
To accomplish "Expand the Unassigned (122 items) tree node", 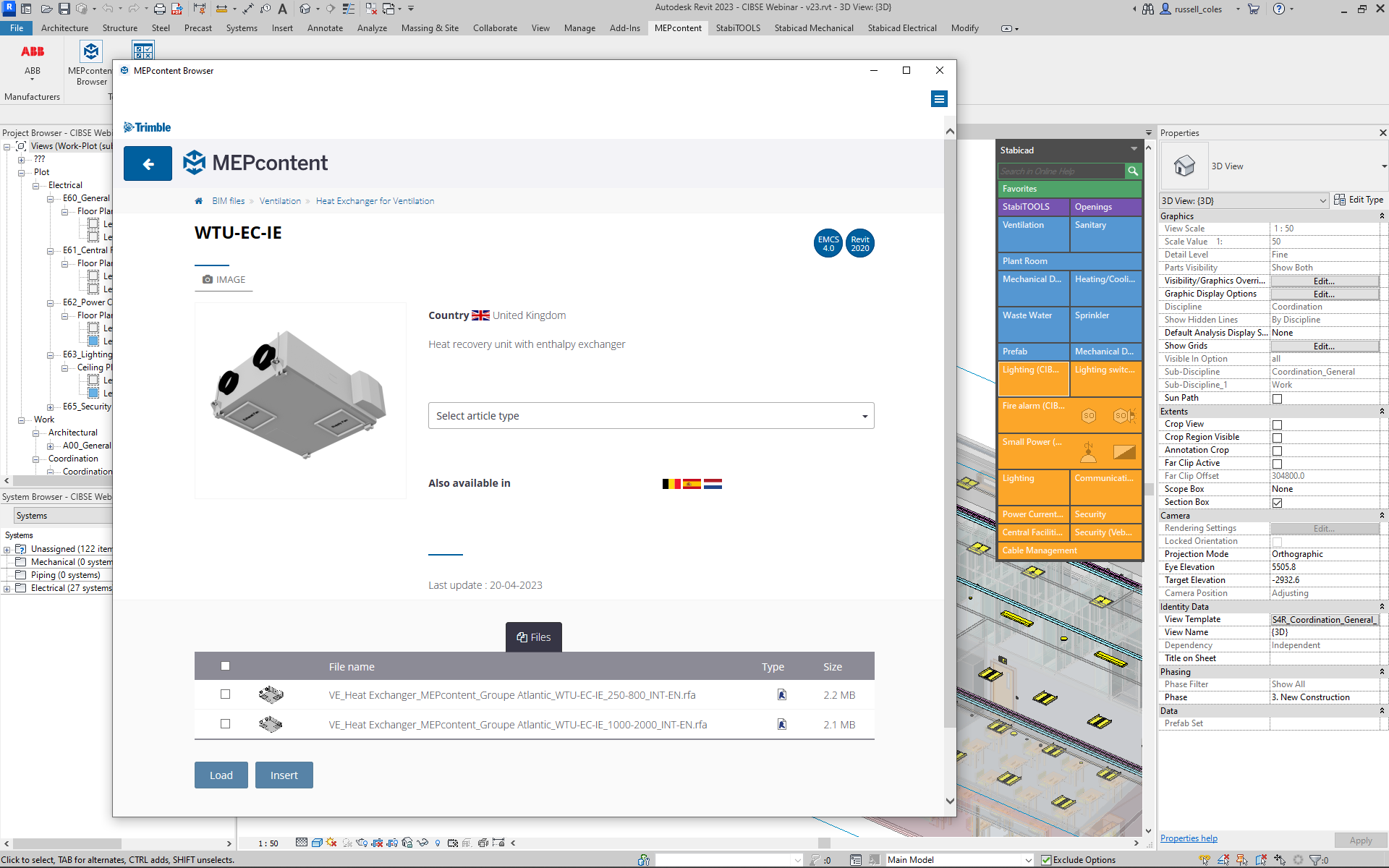I will pos(7,550).
